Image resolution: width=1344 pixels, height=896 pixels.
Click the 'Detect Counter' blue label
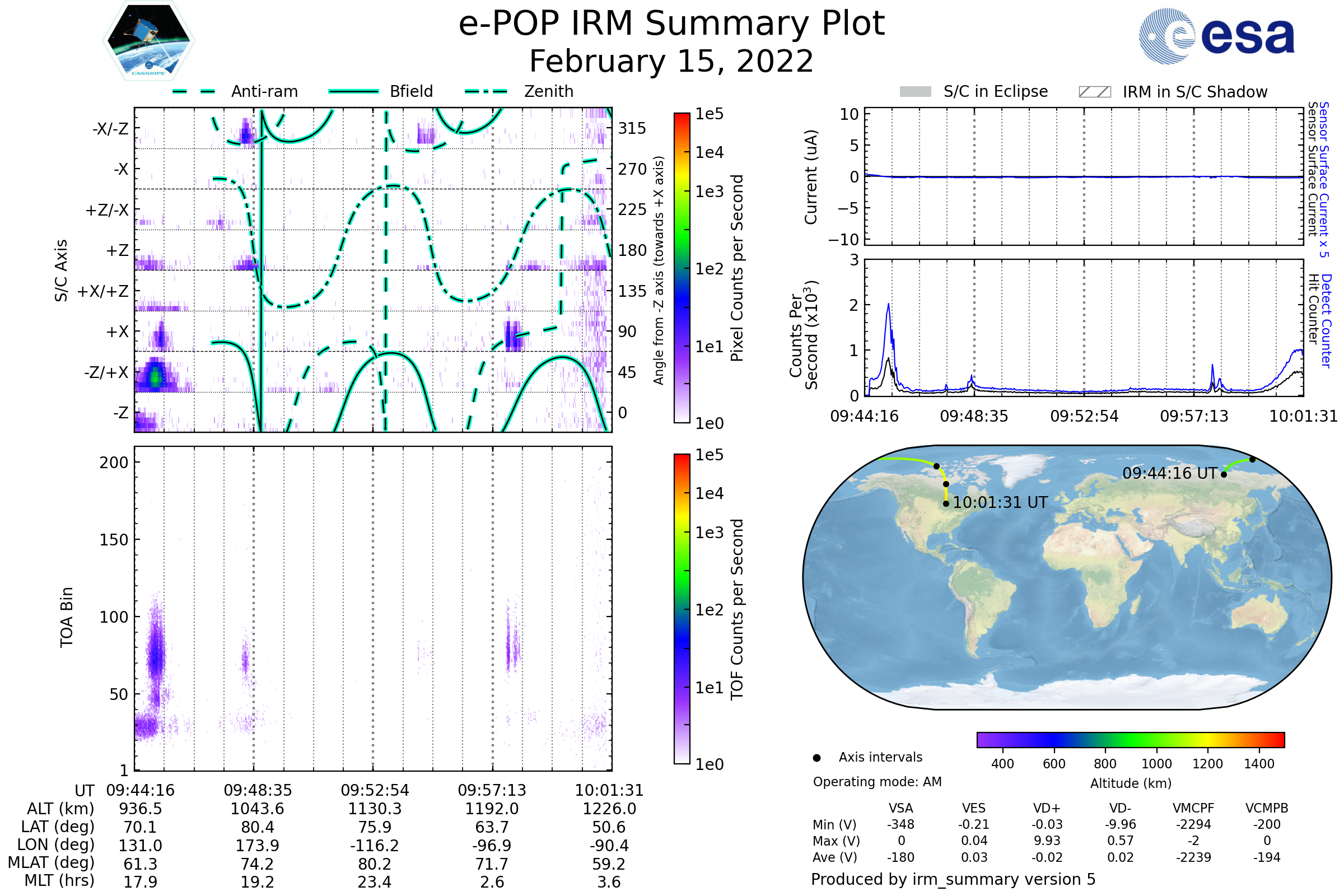(x=1326, y=320)
